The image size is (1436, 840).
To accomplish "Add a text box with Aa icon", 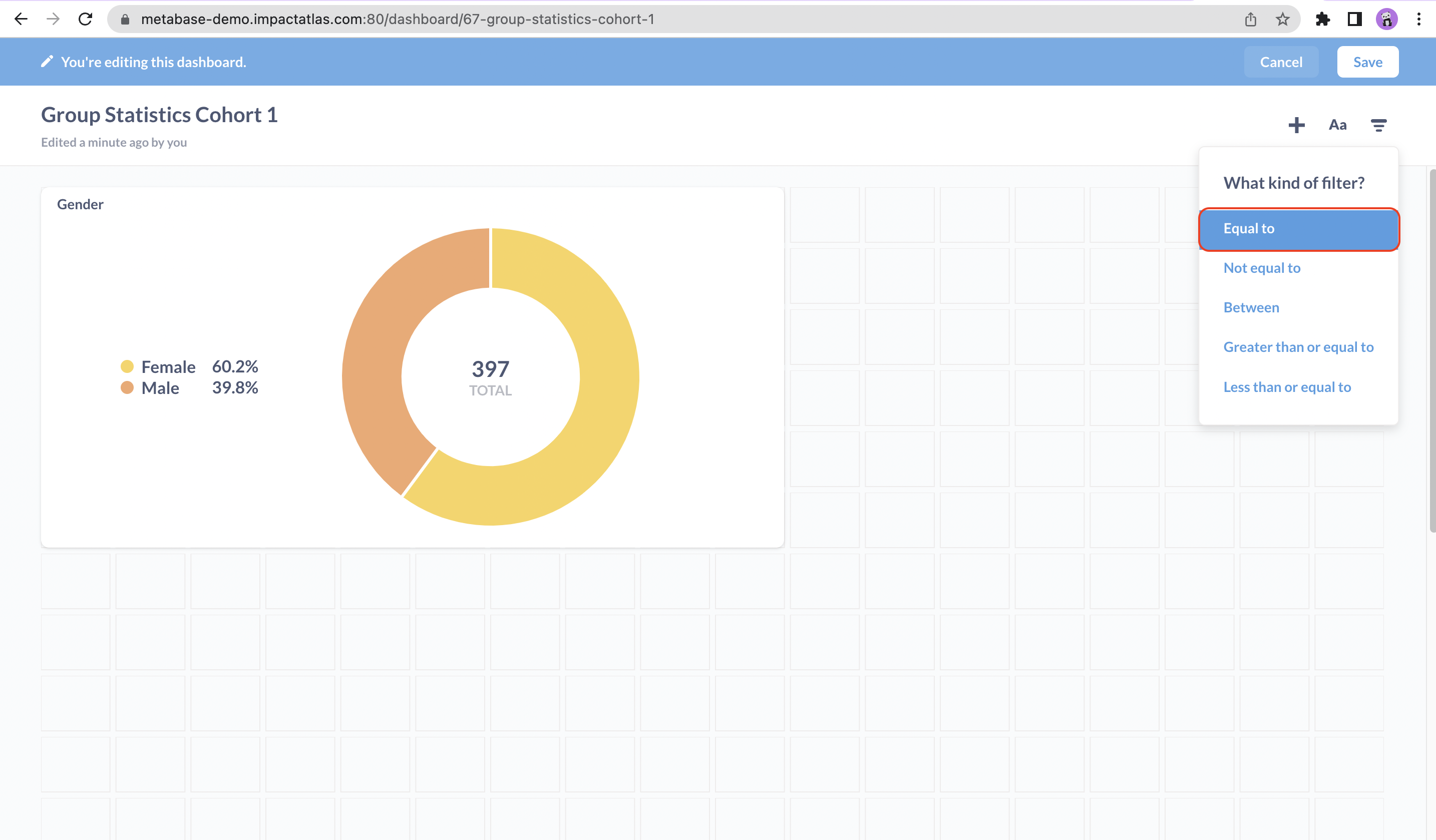I will click(1337, 125).
